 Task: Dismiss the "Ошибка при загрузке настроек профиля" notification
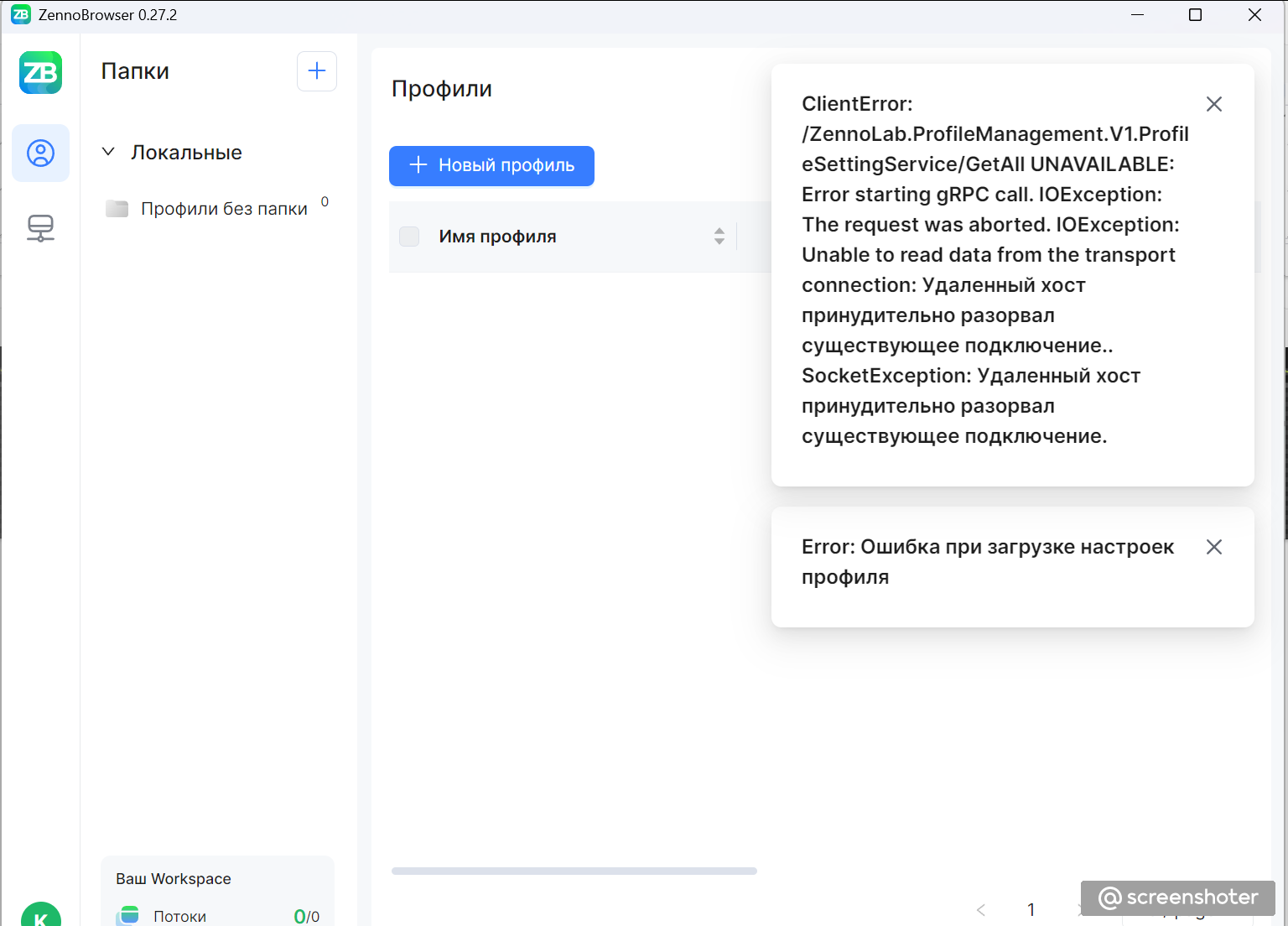[x=1213, y=547]
